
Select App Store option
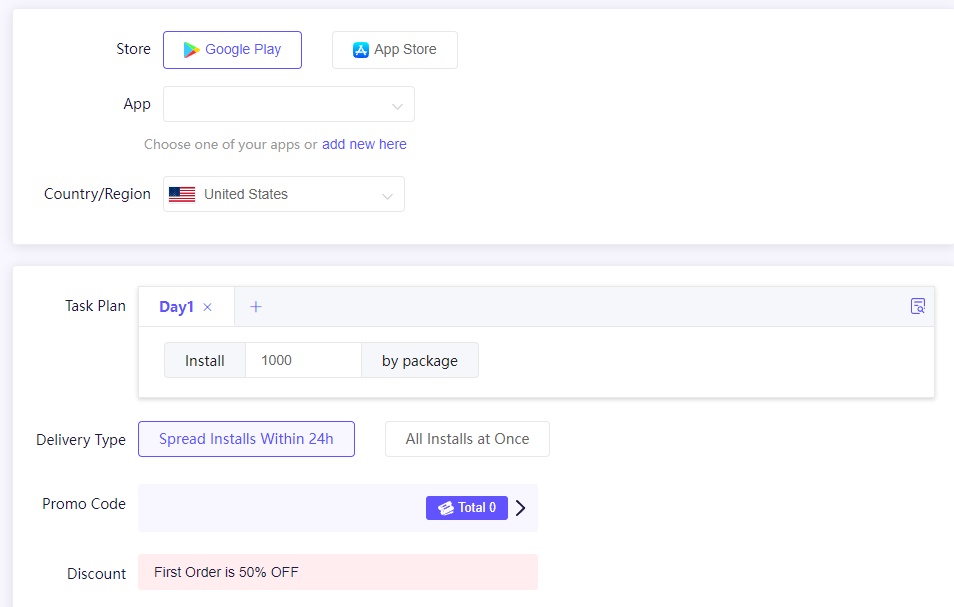tap(395, 50)
